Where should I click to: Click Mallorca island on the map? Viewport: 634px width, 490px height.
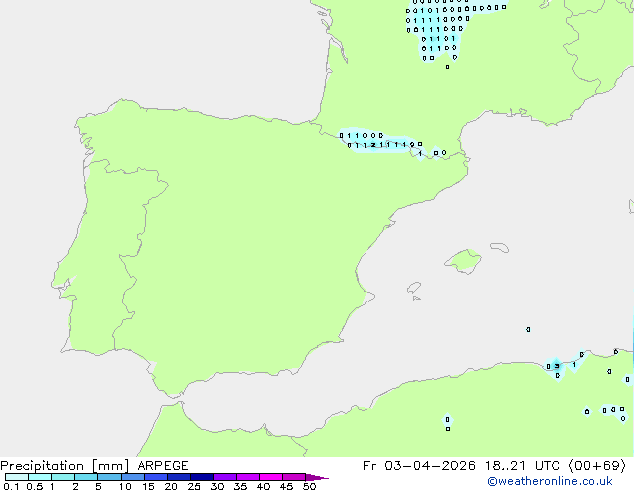[463, 261]
